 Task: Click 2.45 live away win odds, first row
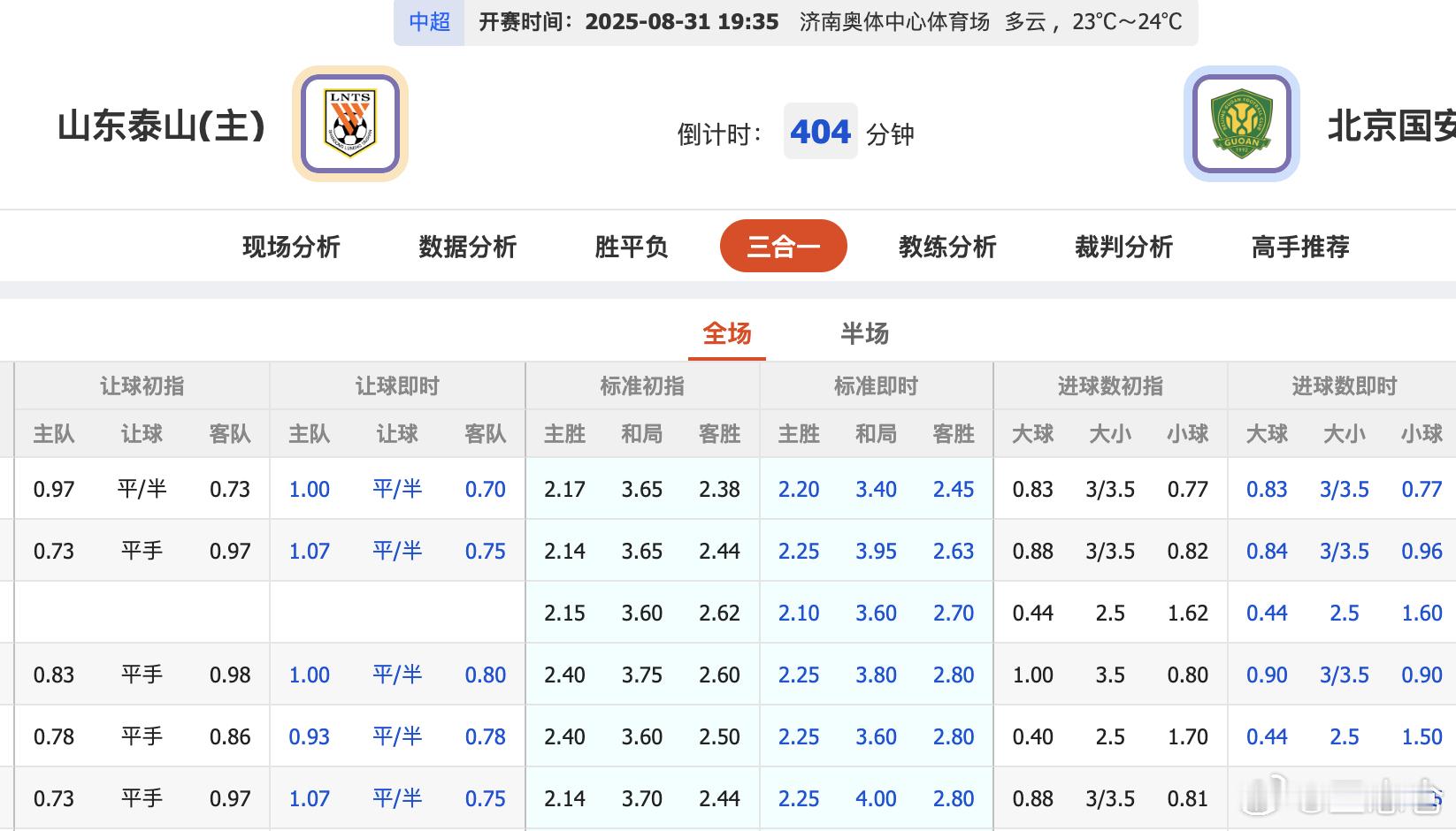(x=954, y=489)
